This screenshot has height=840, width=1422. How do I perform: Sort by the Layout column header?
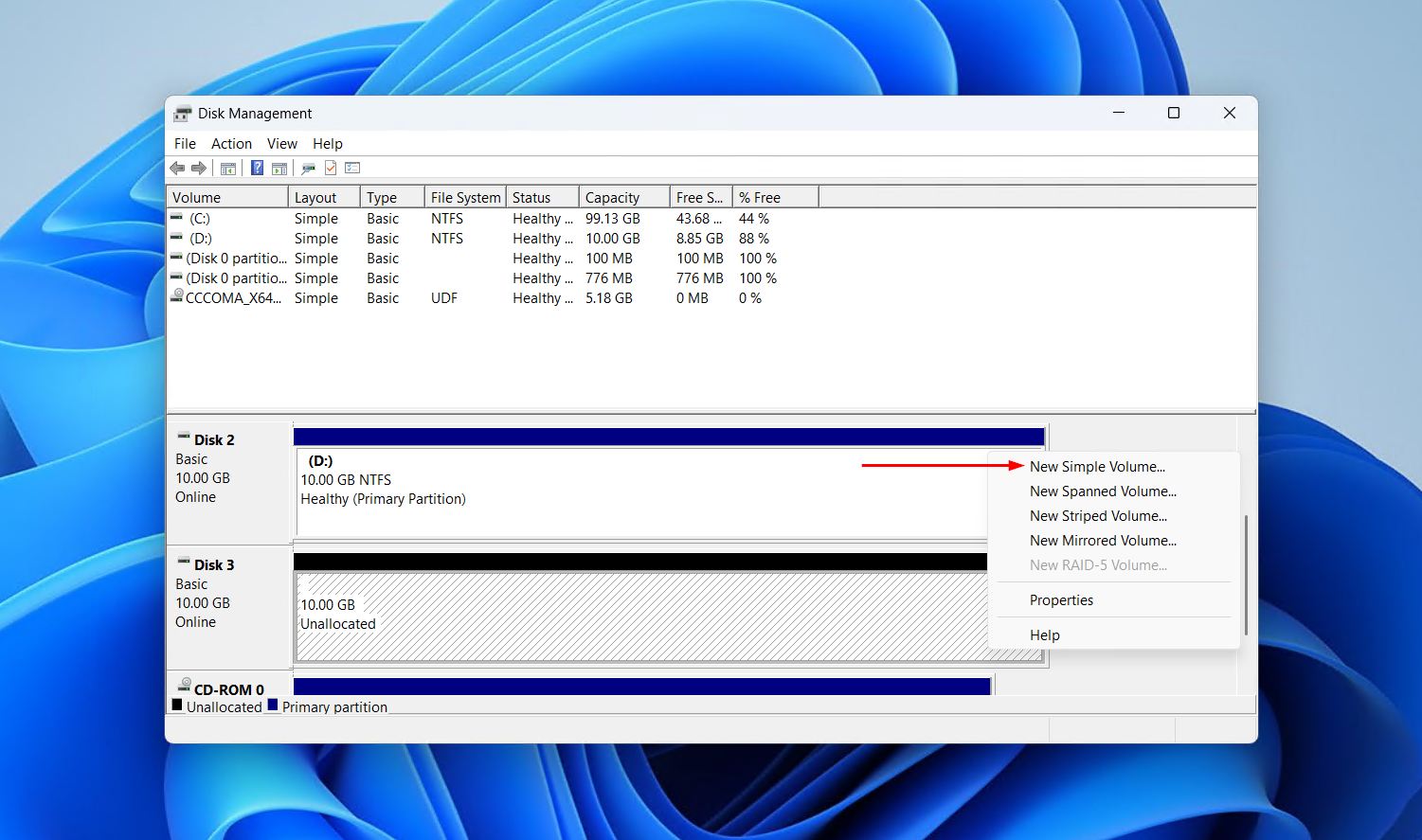tap(324, 197)
